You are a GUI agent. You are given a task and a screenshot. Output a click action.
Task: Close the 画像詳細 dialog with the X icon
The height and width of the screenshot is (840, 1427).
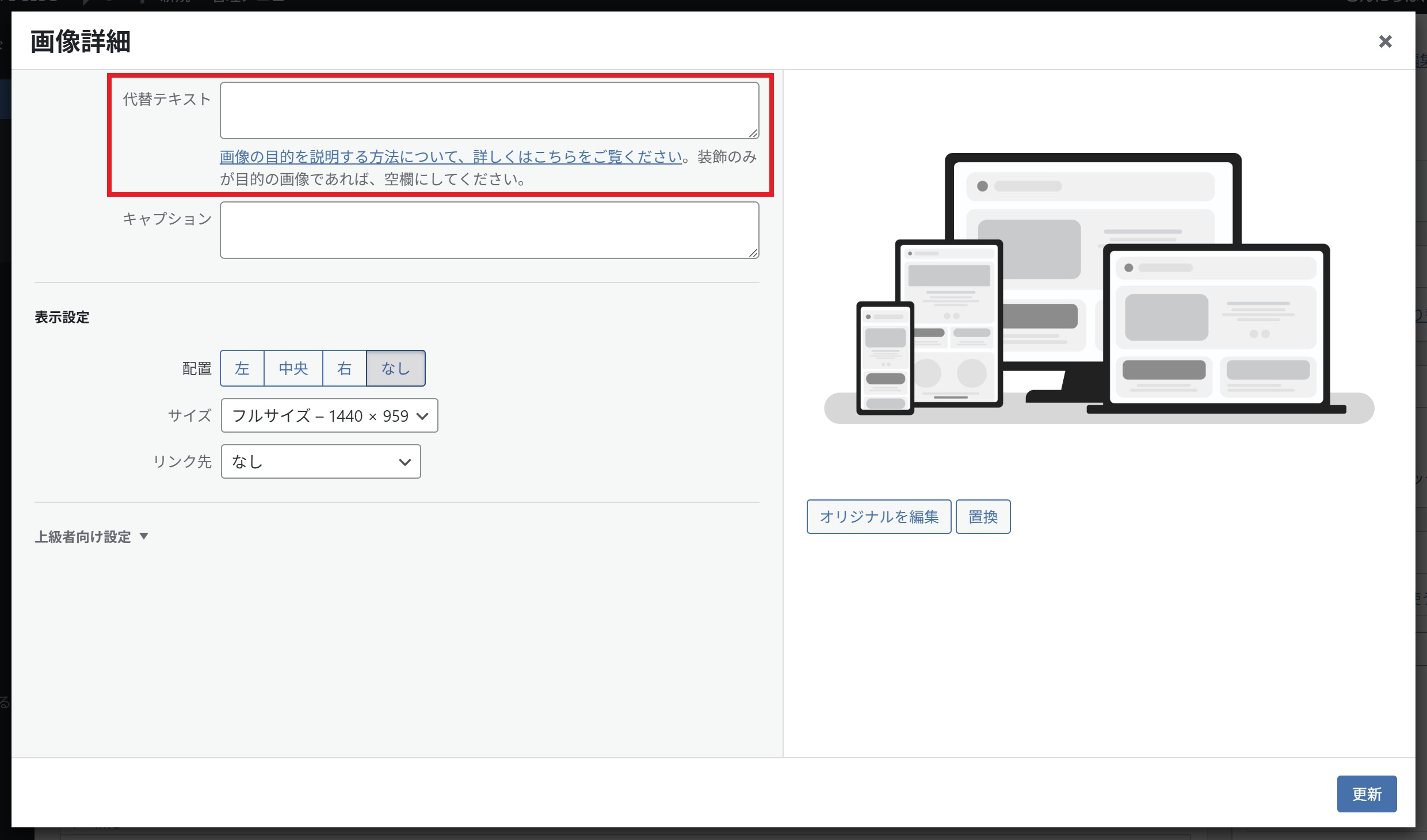[x=1385, y=41]
